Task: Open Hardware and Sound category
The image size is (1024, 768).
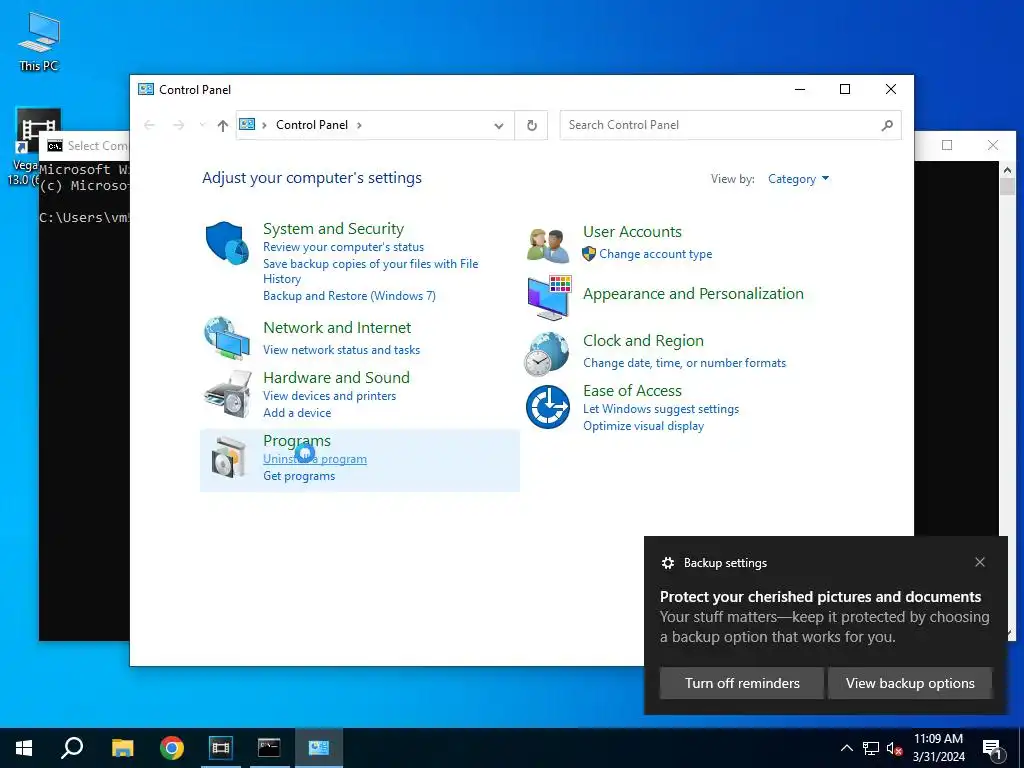Action: (336, 377)
